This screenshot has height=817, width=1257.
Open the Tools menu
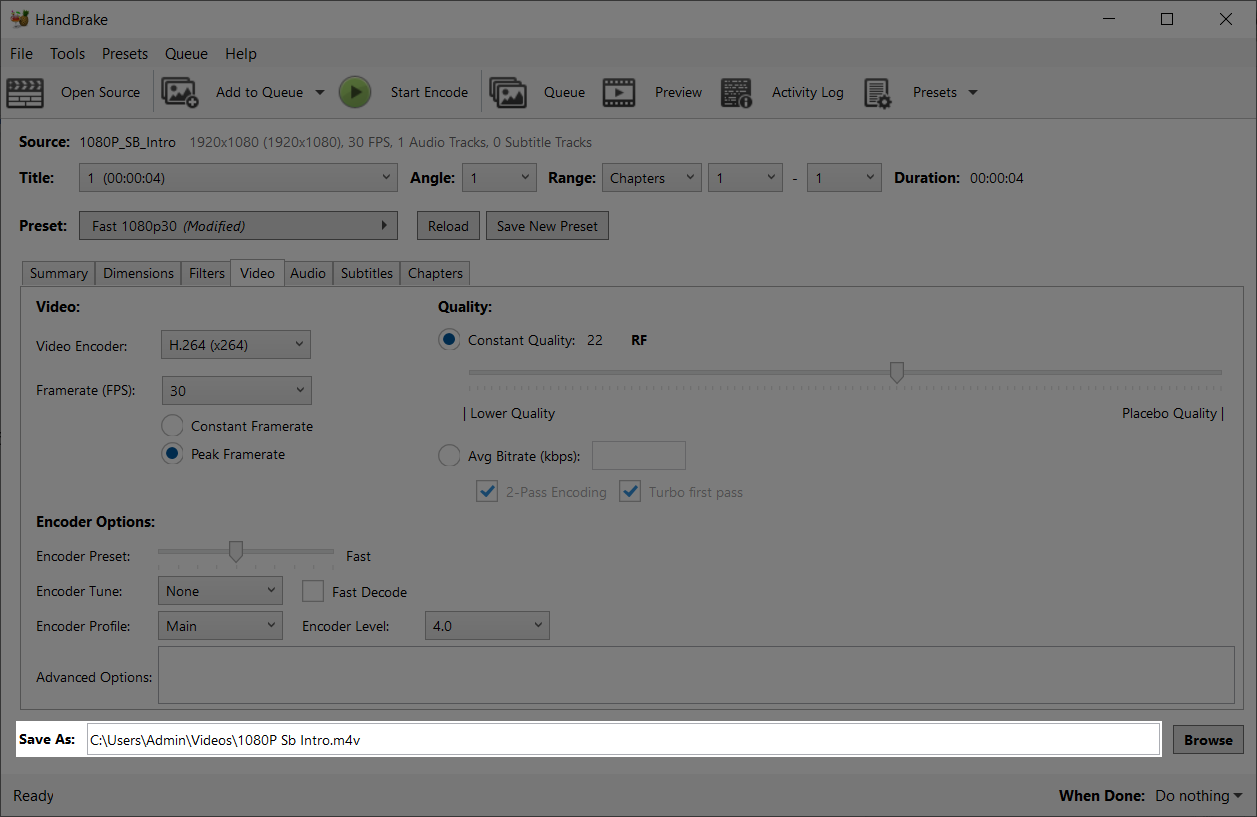tap(68, 54)
